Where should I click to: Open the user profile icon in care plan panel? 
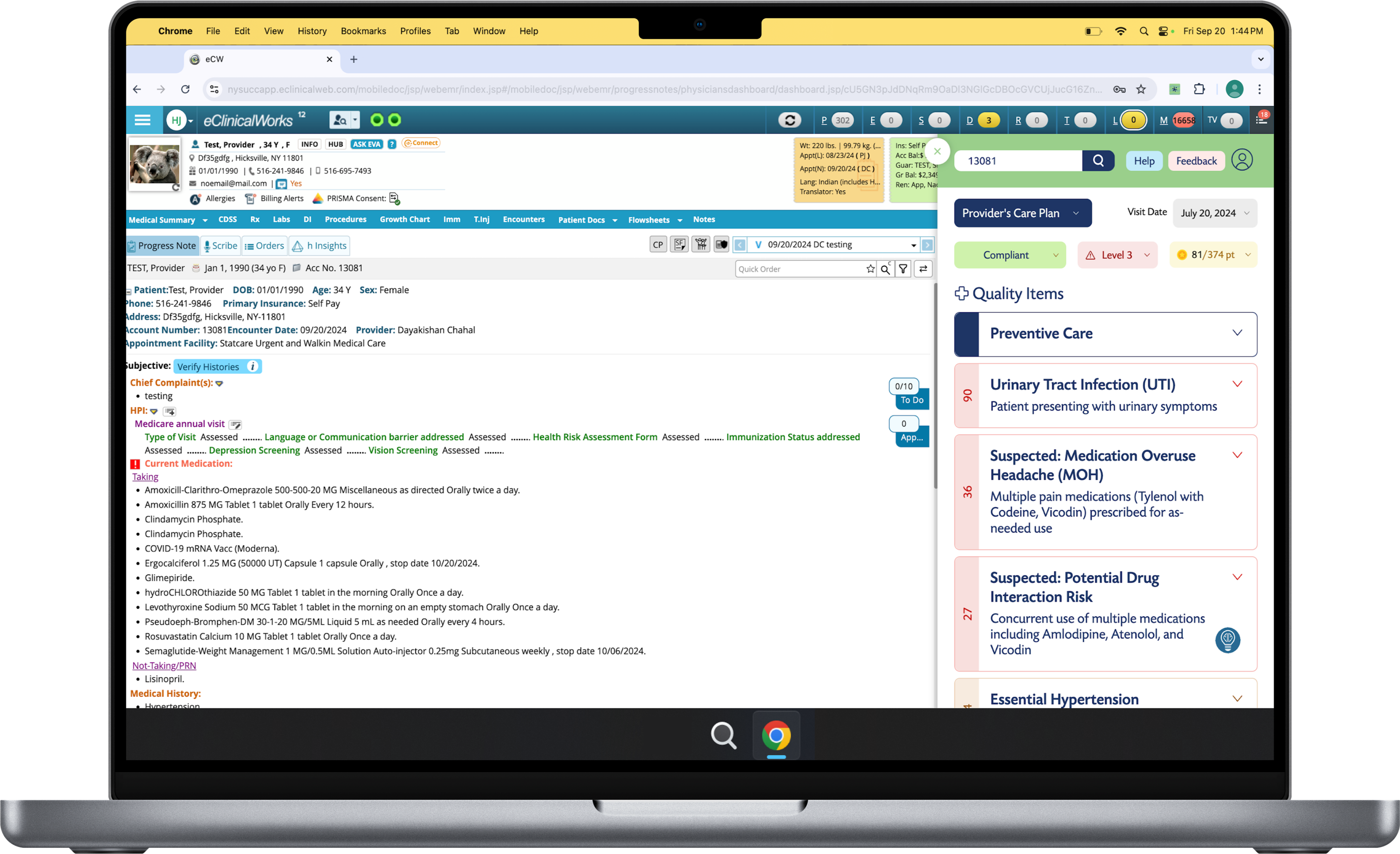pos(1242,160)
